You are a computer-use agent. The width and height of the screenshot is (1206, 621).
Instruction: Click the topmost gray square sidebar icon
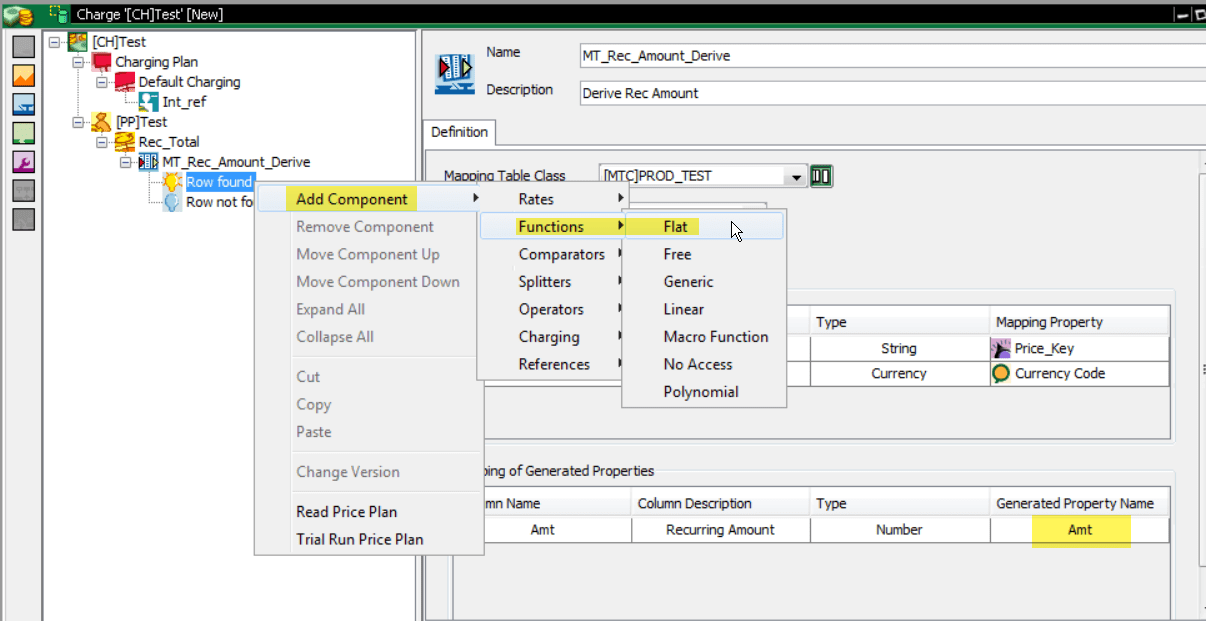(x=24, y=46)
